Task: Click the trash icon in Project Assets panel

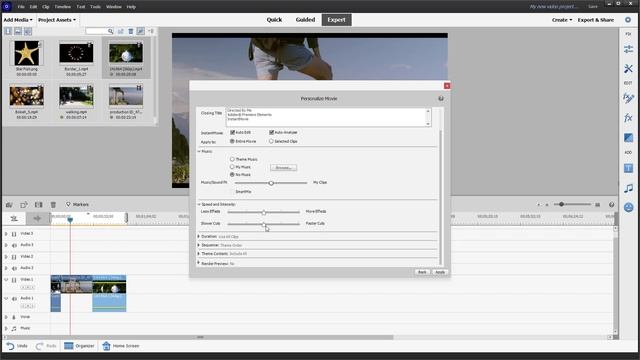Action: coord(131,31)
